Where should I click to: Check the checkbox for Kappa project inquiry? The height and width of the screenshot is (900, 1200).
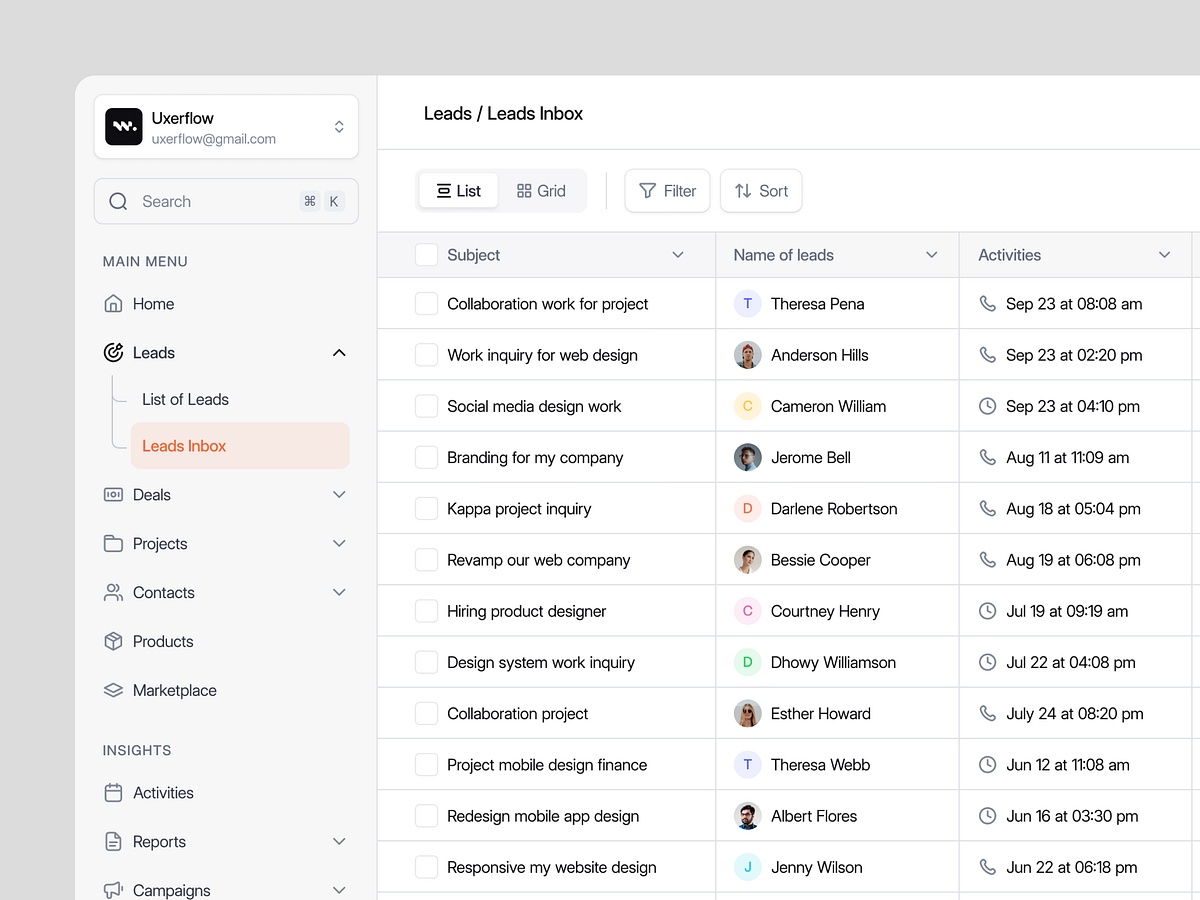426,508
